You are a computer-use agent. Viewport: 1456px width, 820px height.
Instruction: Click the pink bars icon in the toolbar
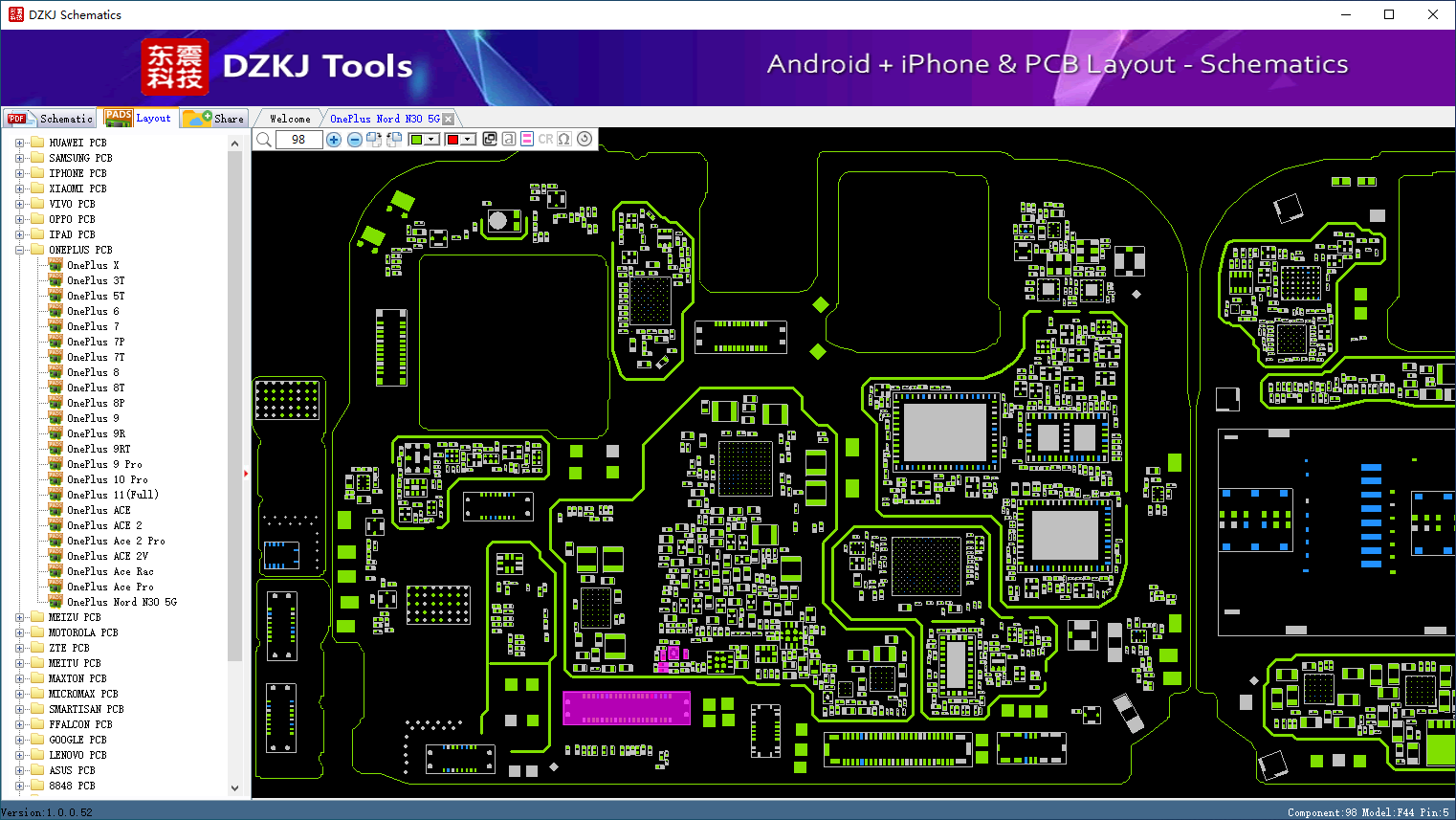coord(527,139)
